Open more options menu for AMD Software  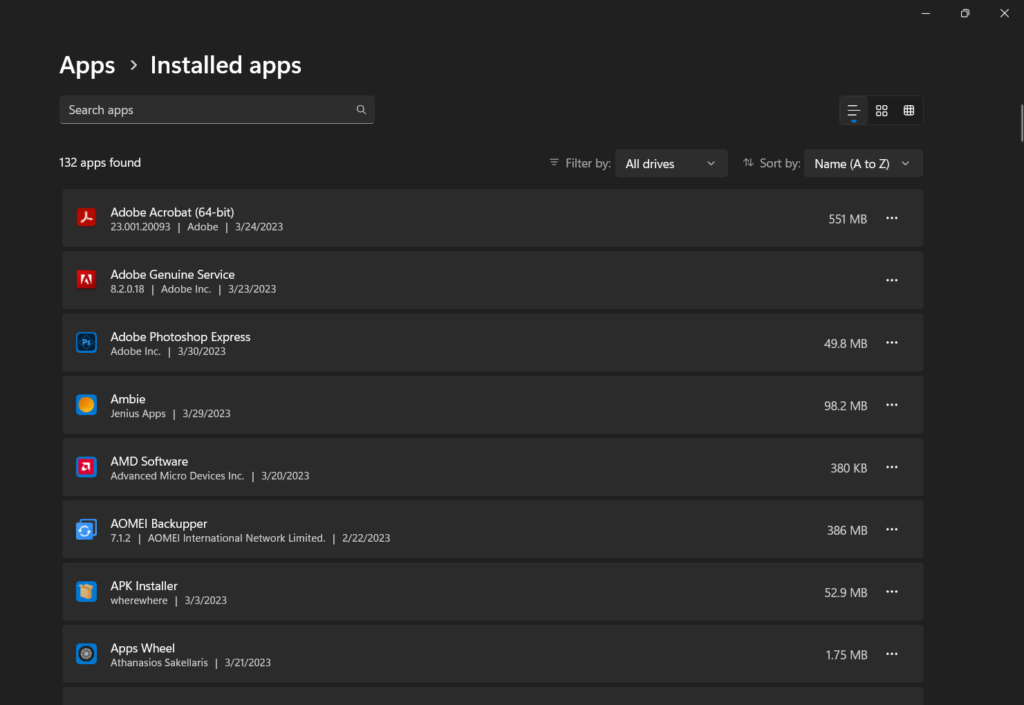coord(892,467)
